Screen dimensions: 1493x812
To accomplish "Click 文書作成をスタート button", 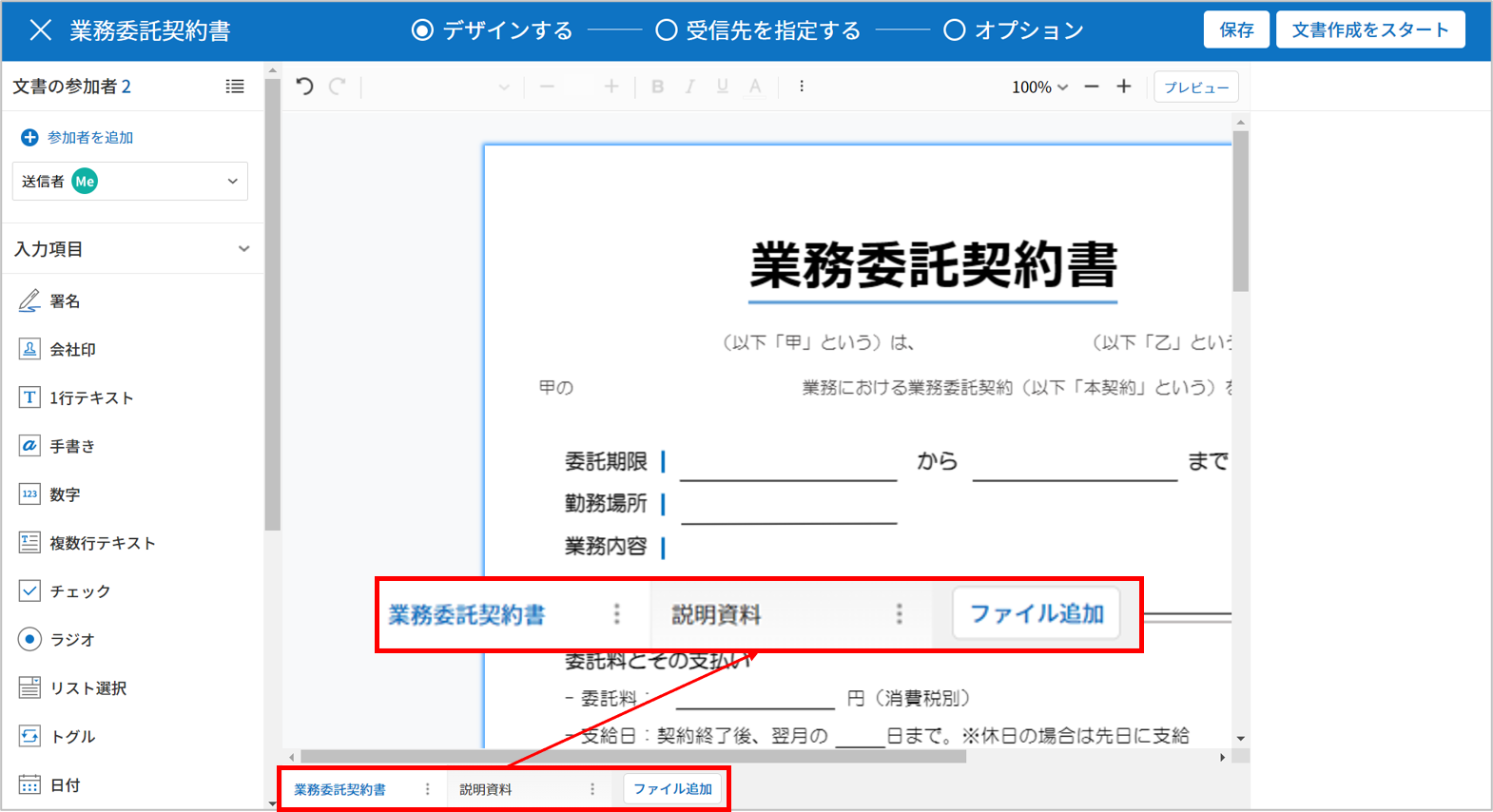I will pos(1370,30).
